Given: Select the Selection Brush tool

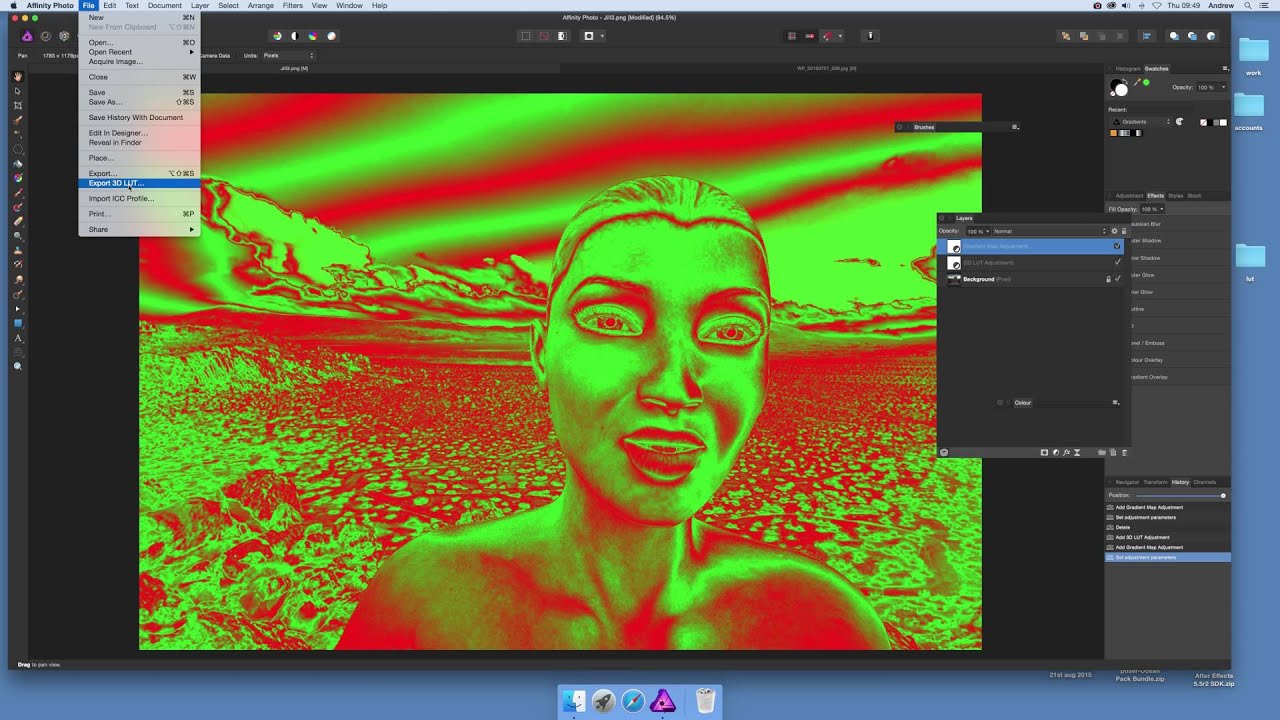Looking at the screenshot, I should click(x=18, y=120).
